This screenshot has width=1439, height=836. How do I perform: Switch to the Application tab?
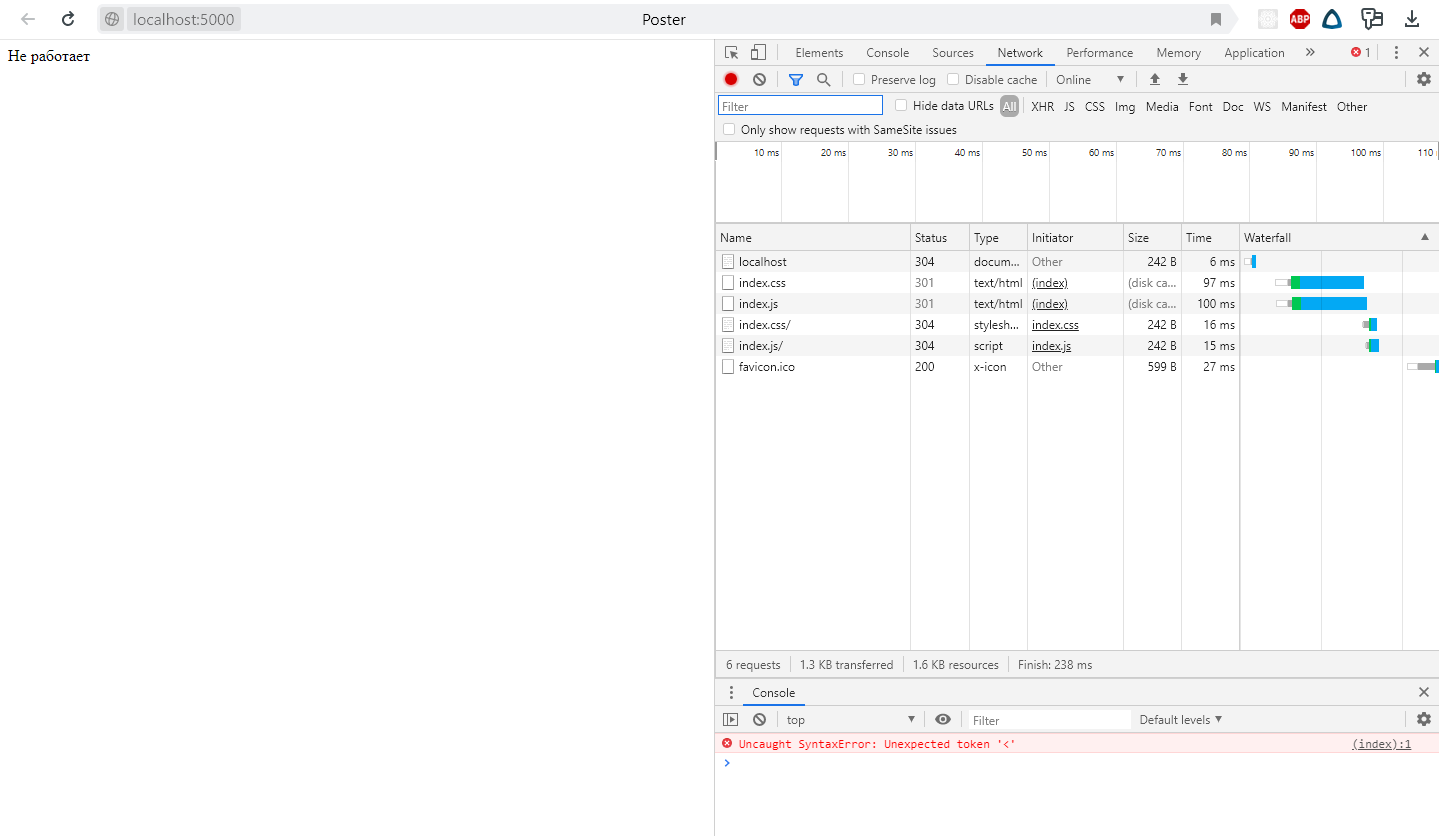[1254, 53]
